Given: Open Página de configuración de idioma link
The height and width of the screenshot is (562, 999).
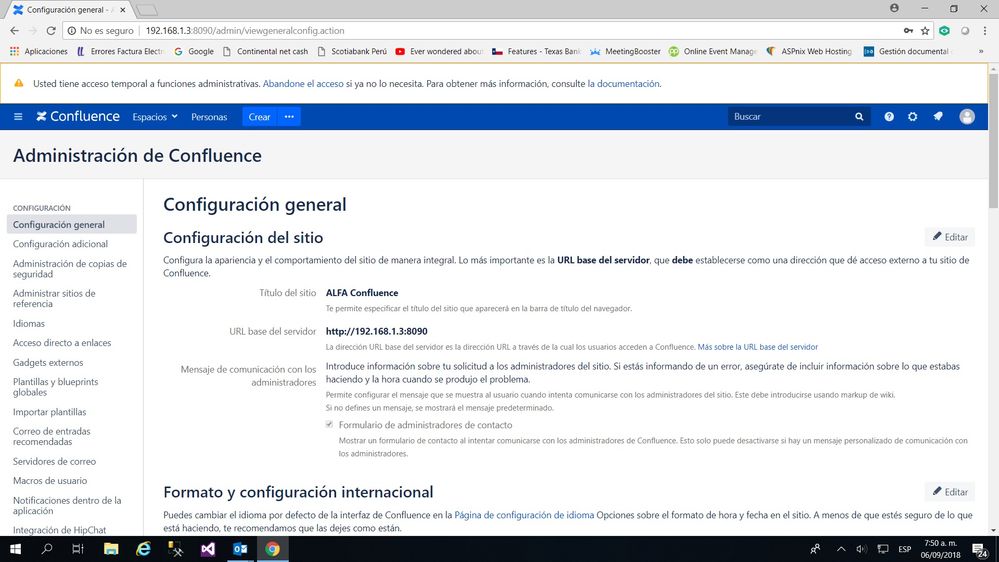Looking at the screenshot, I should coord(524,515).
